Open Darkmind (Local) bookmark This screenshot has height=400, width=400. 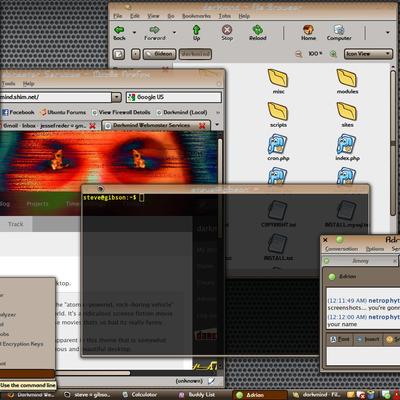[182, 112]
